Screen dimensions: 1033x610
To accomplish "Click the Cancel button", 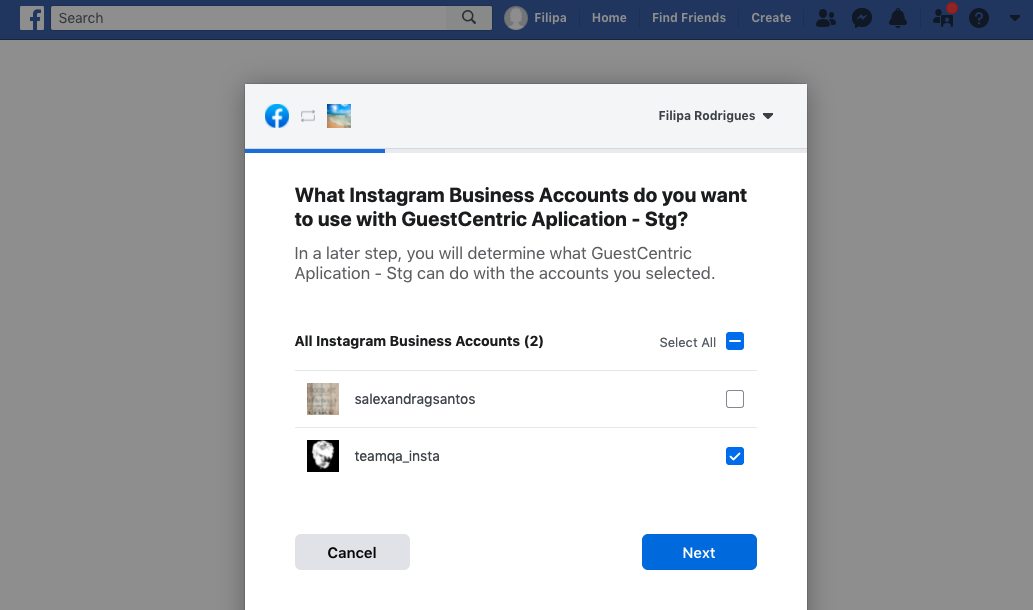I will (352, 552).
